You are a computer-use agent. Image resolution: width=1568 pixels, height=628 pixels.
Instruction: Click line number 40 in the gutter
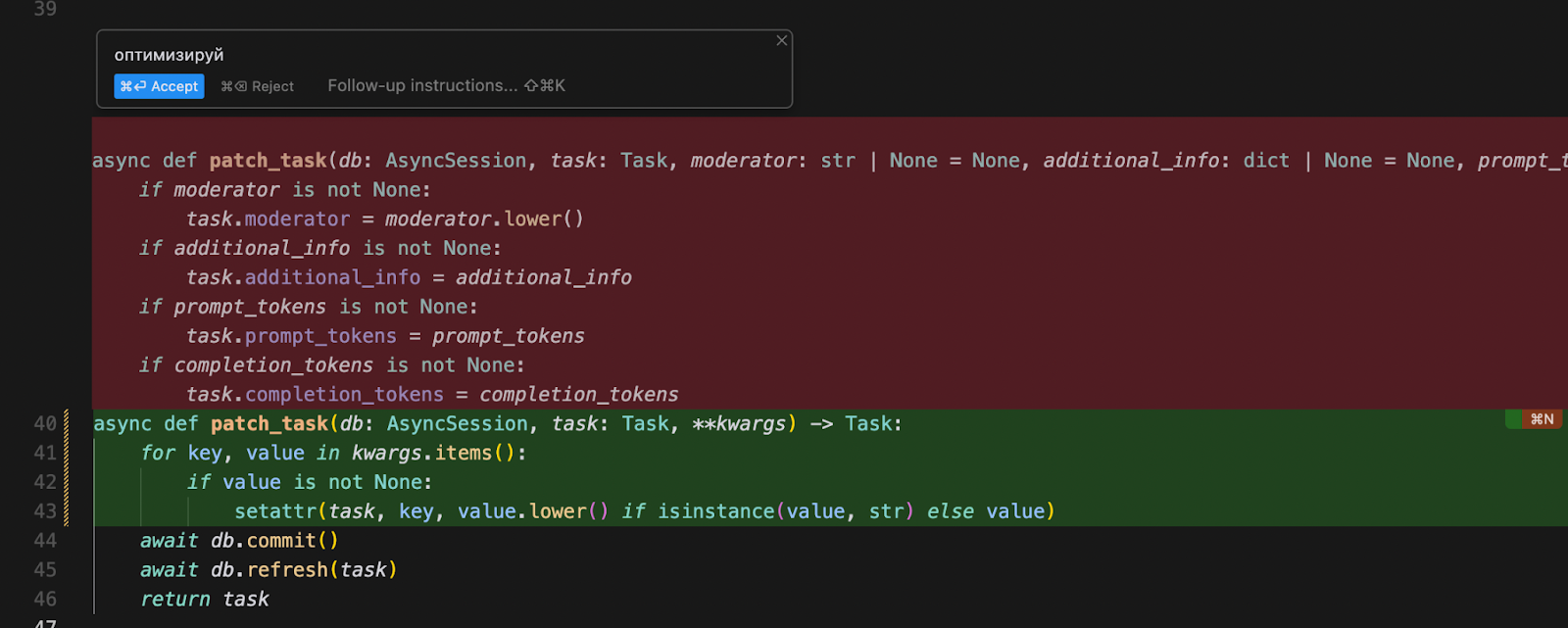pyautogui.click(x=45, y=423)
